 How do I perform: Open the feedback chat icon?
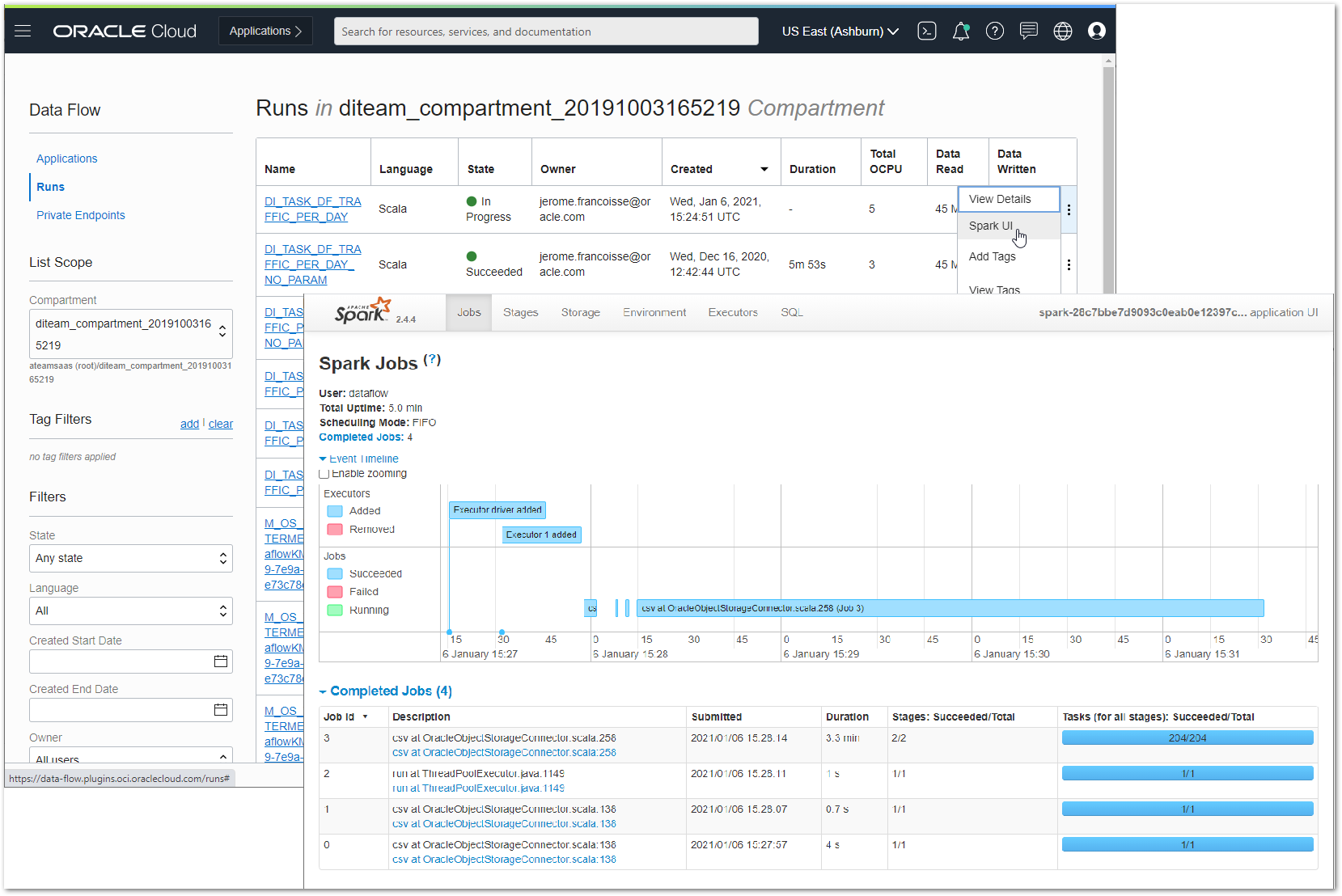pyautogui.click(x=1028, y=31)
